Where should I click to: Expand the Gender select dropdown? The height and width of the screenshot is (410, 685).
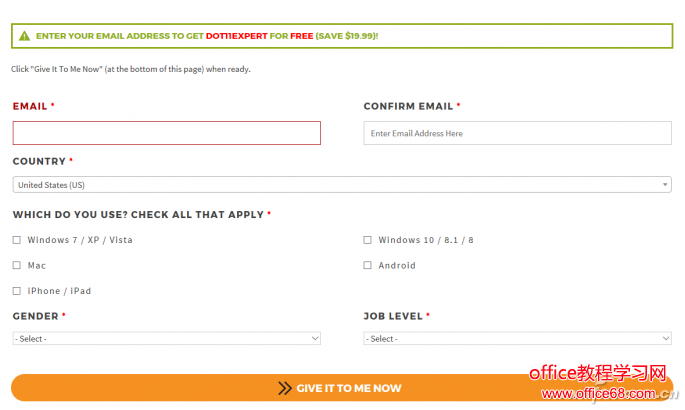coord(166,339)
